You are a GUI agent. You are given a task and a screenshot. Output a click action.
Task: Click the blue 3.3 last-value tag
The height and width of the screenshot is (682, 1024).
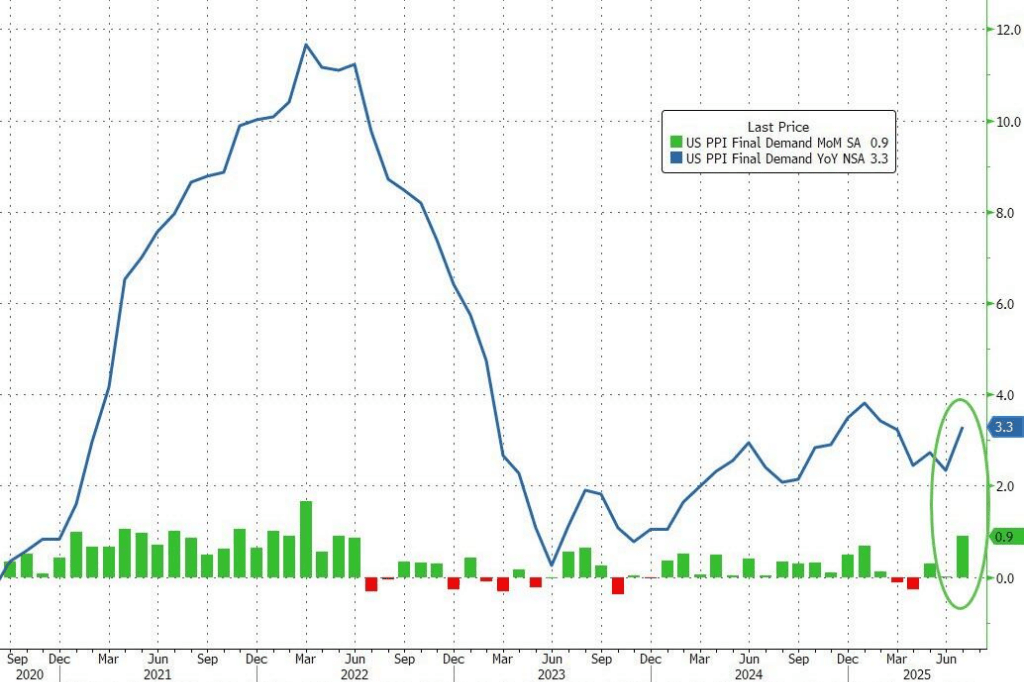click(x=1003, y=428)
